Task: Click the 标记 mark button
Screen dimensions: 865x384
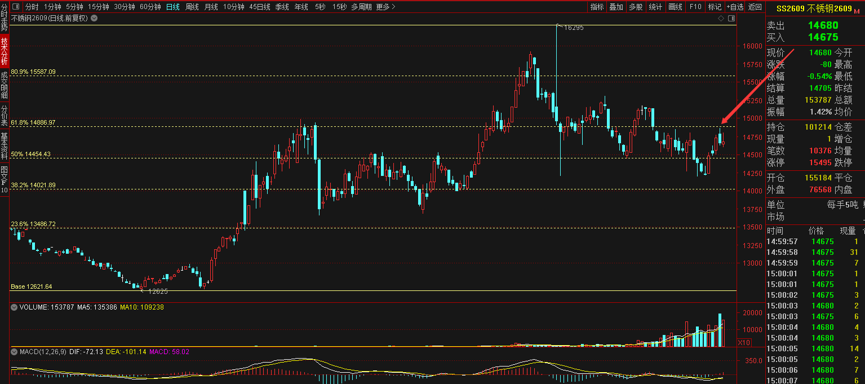Action: 714,7
